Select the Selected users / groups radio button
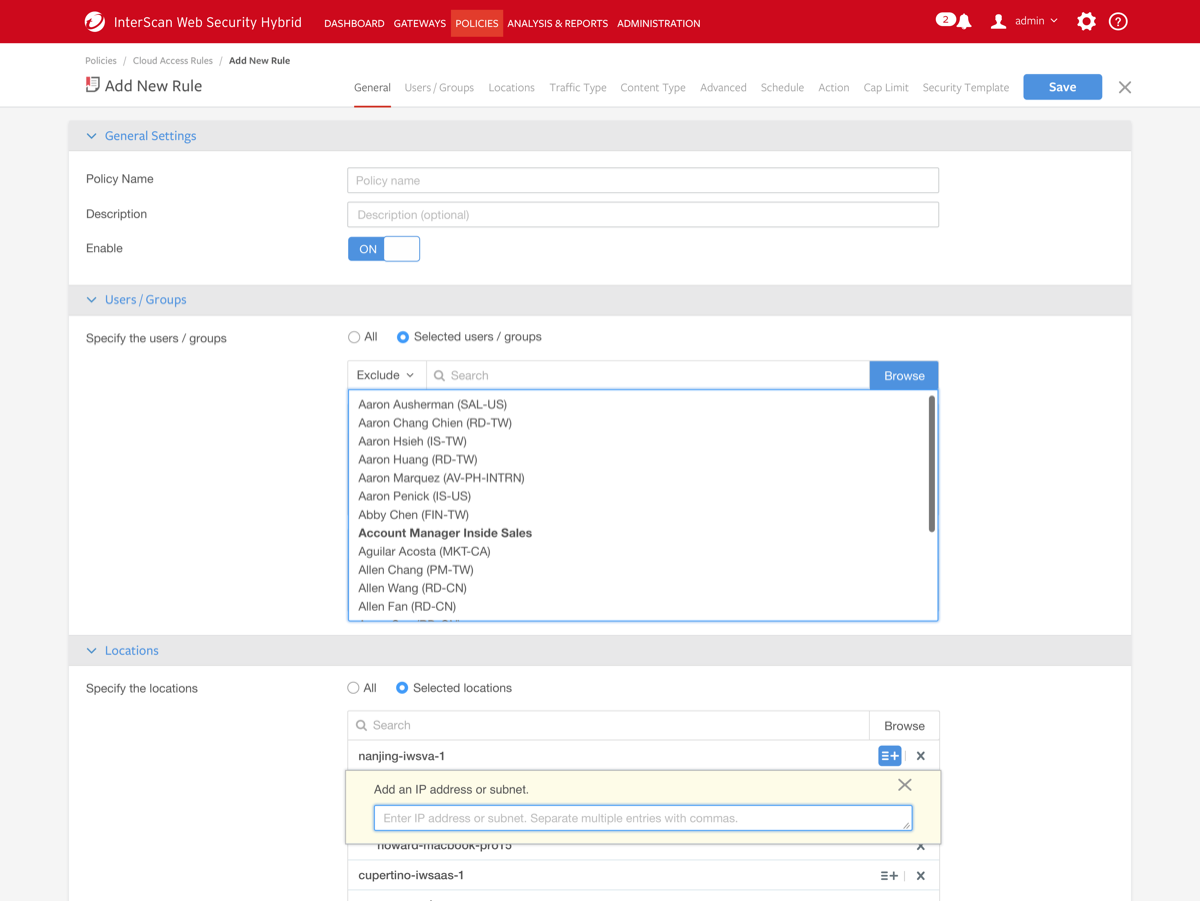 point(403,337)
